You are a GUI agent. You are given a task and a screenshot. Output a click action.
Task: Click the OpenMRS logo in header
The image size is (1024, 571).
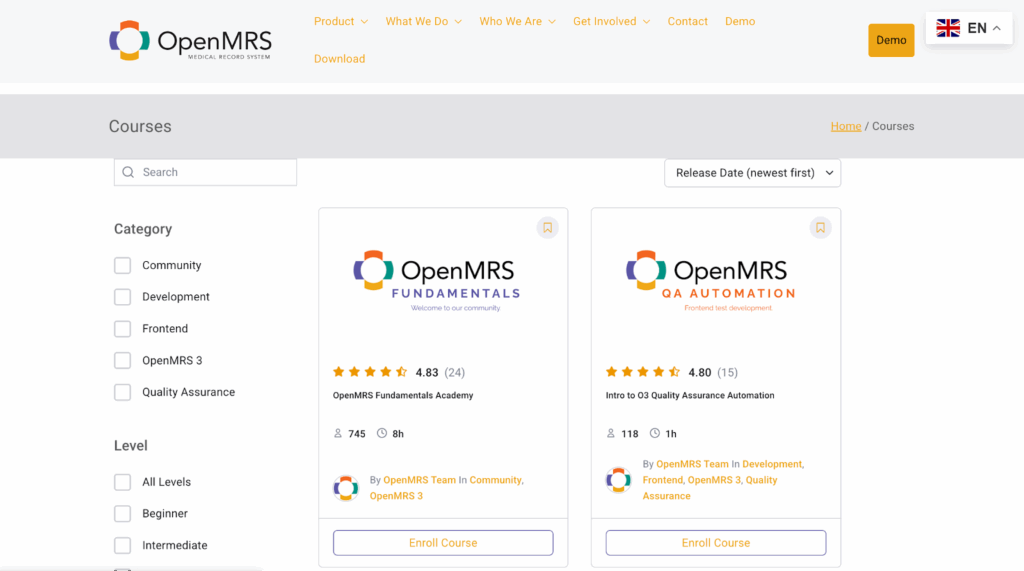pyautogui.click(x=190, y=41)
